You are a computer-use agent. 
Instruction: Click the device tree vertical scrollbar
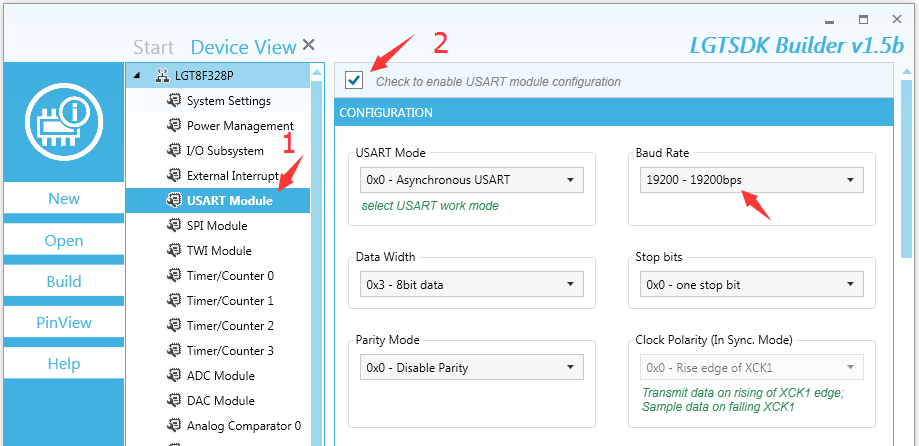coord(317,261)
